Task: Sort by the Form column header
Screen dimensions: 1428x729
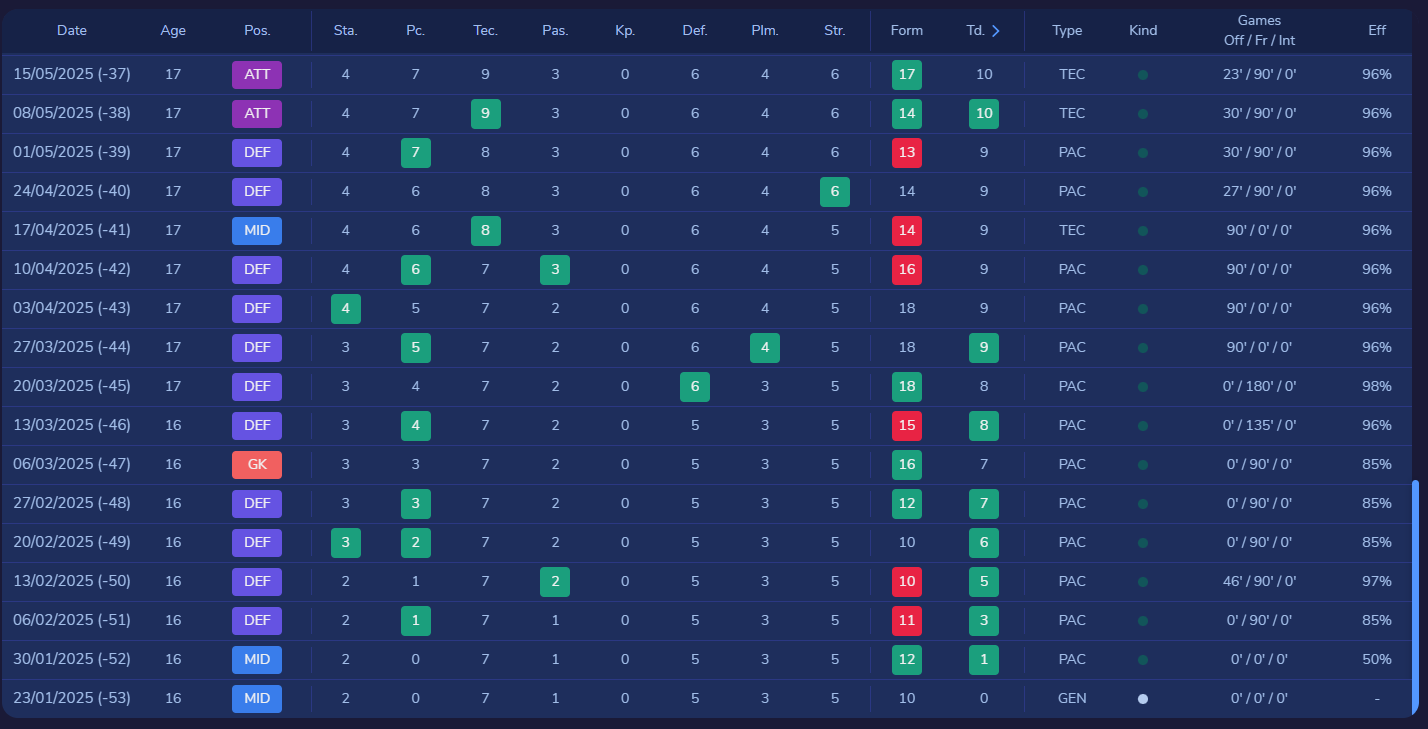Action: pos(906,31)
